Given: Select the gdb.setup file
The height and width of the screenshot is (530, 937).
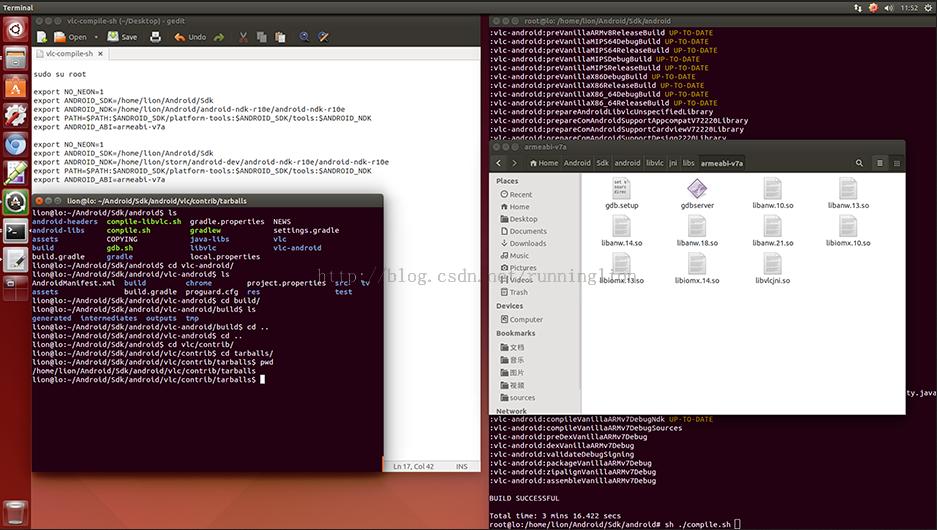Looking at the screenshot, I should click(621, 194).
